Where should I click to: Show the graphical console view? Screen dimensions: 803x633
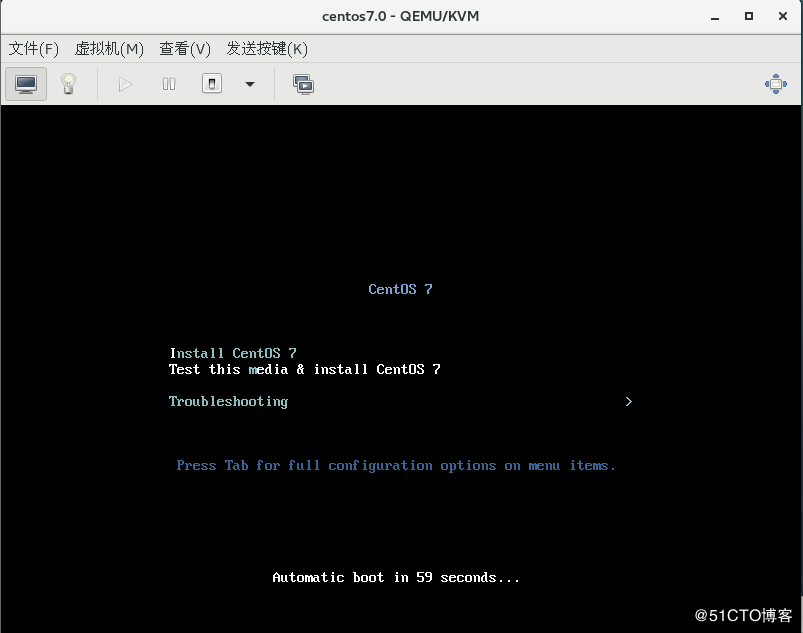coord(26,84)
